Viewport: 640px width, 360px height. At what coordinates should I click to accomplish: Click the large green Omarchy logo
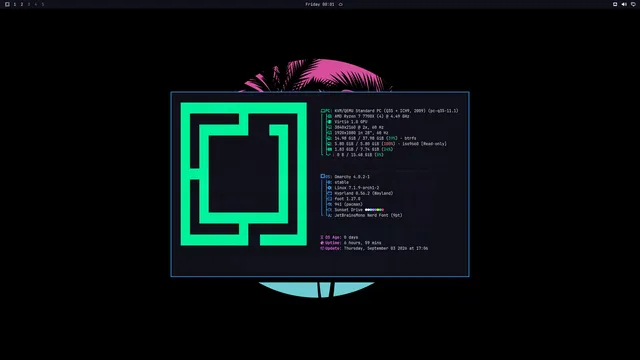[x=243, y=174]
